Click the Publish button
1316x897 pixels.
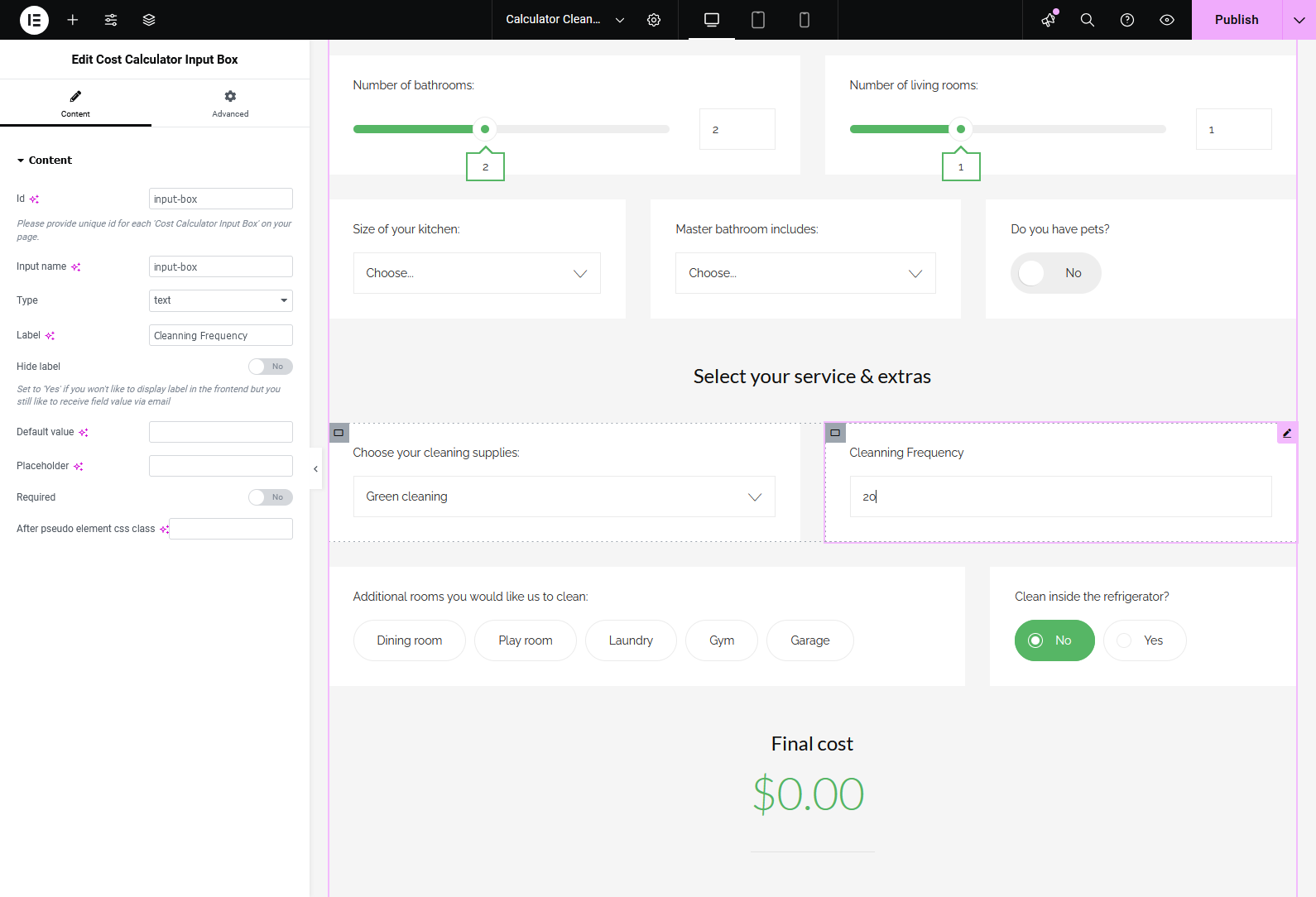[1237, 20]
